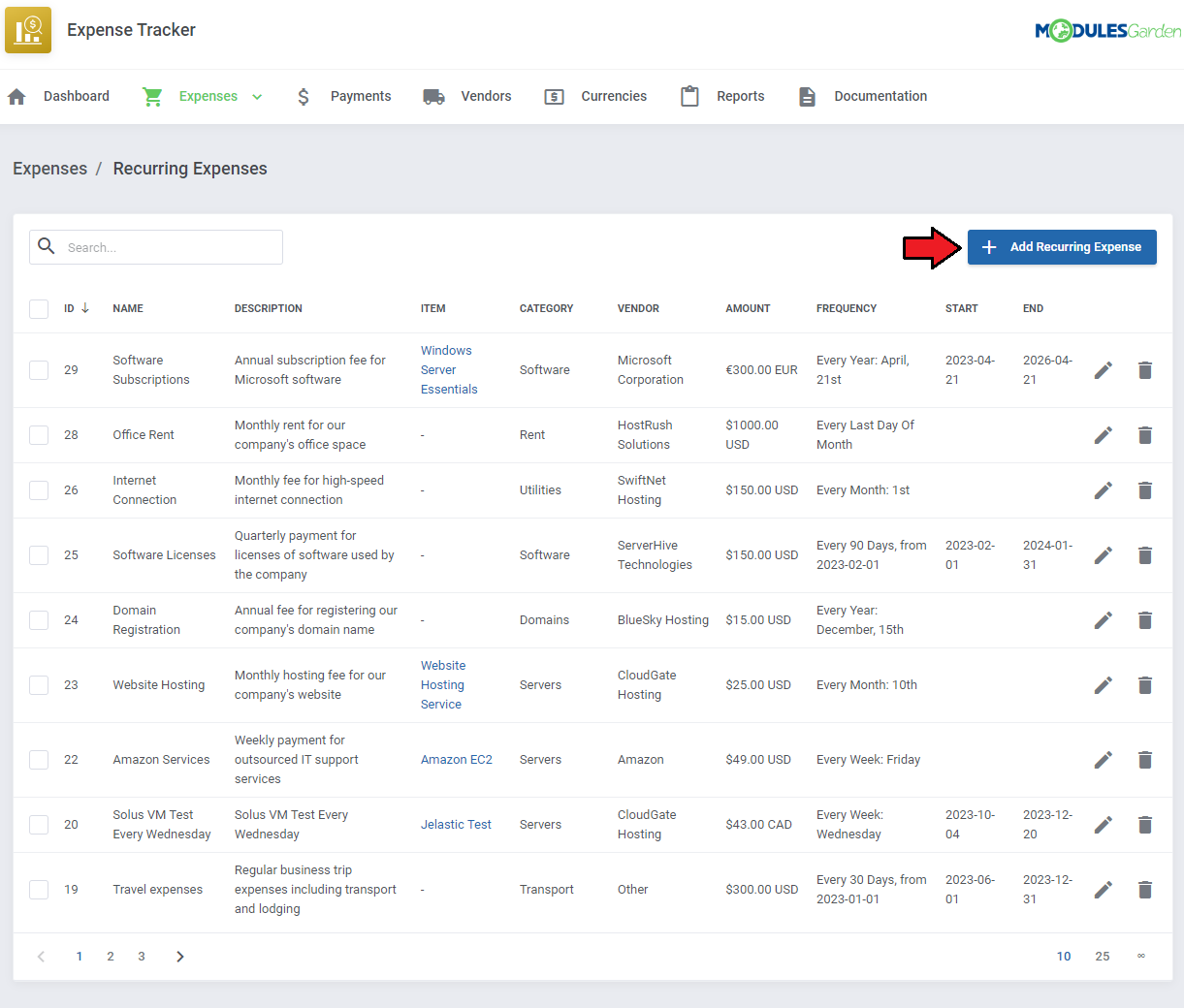Screen dimensions: 1184x1008
Task: Go to page 2 of results
Action: coord(111,957)
